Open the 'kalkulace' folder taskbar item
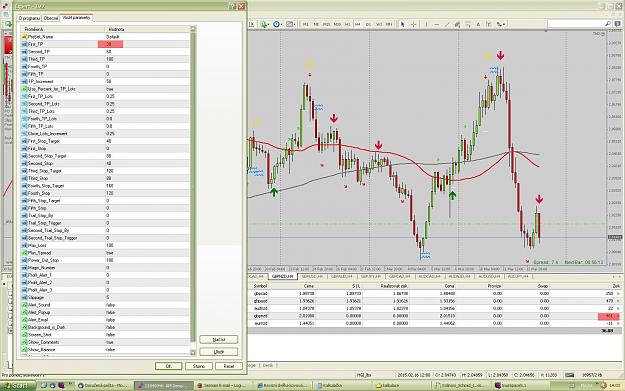 point(401,385)
